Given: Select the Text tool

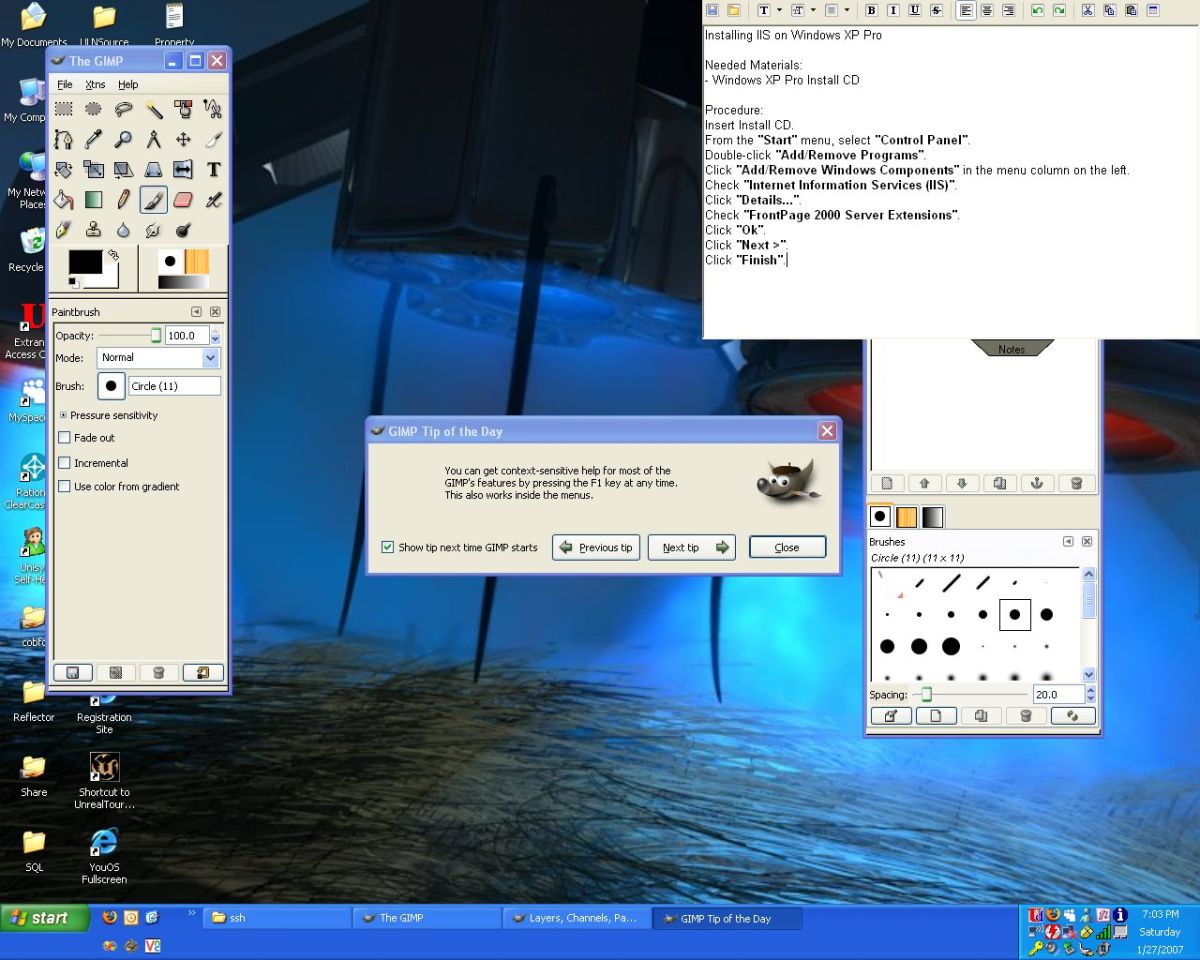Looking at the screenshot, I should pyautogui.click(x=213, y=170).
